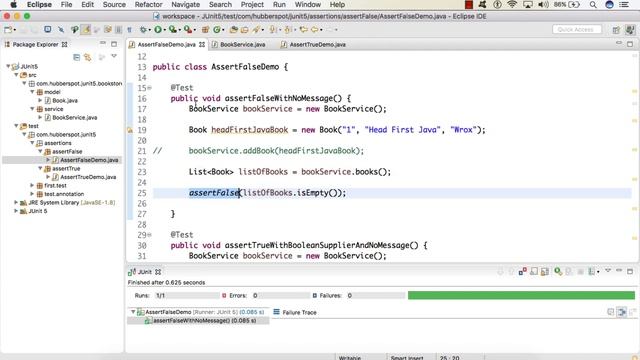Screen dimensions: 640x360
Task: Open the Run button dropdown arrow
Action: (x=164, y=30)
